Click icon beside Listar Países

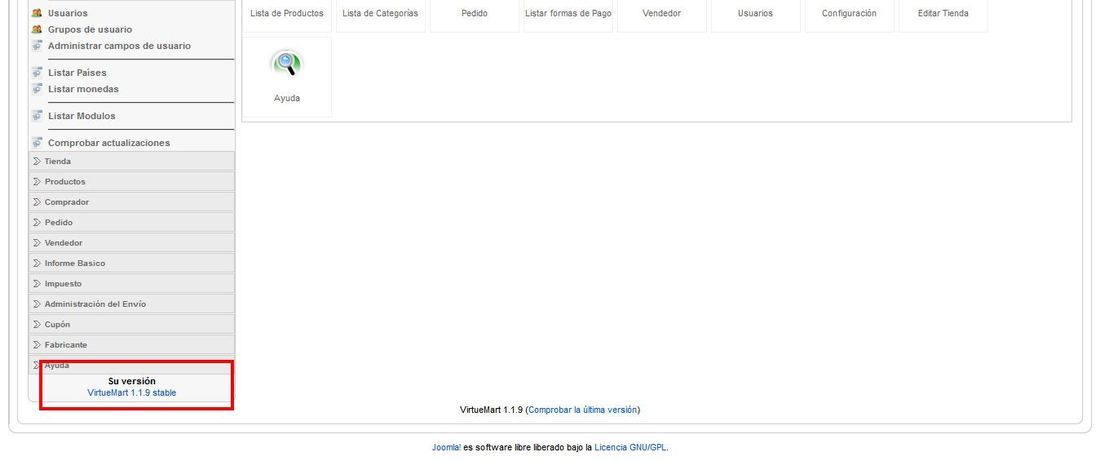(37, 72)
